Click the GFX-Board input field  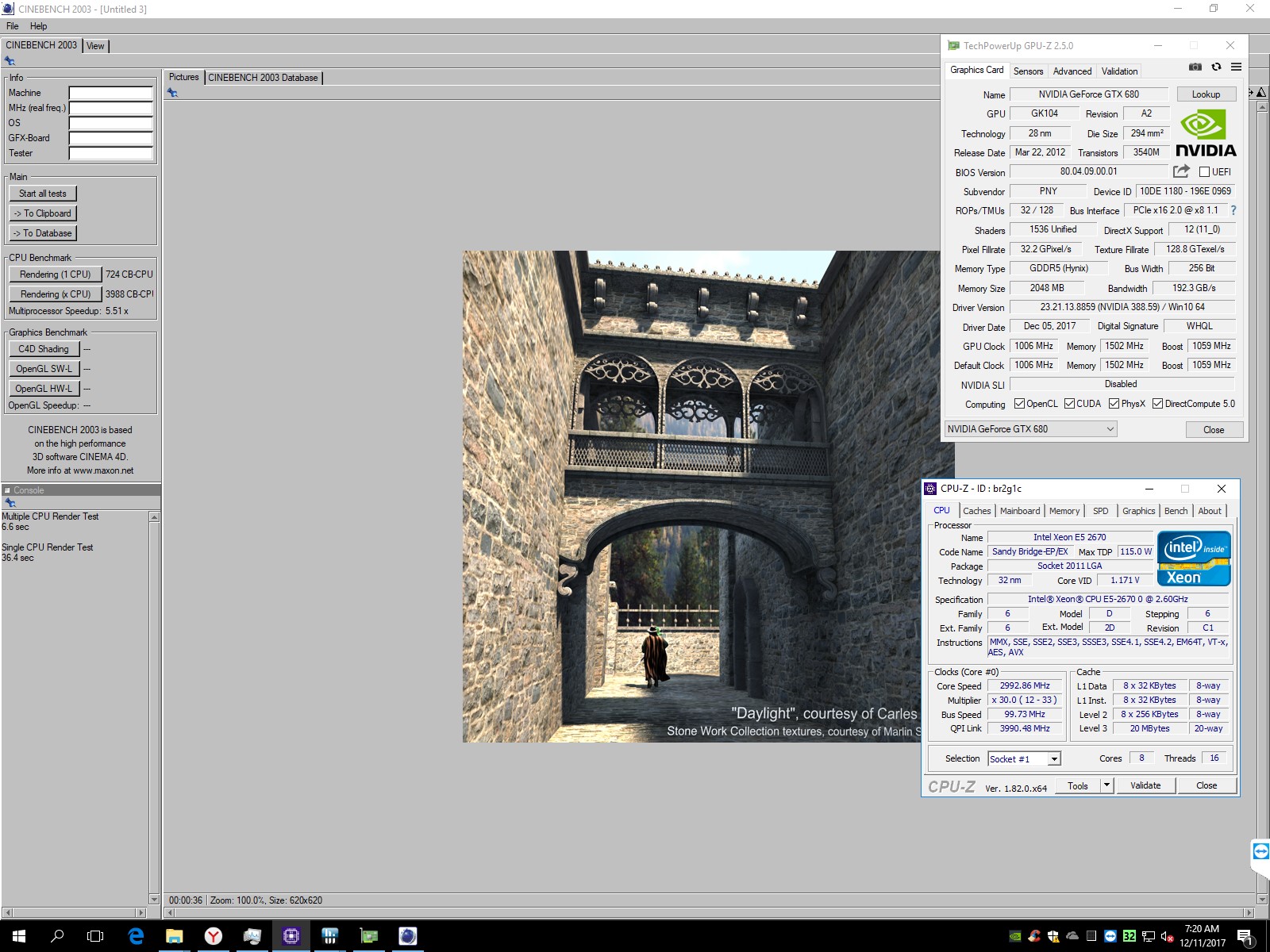[110, 138]
